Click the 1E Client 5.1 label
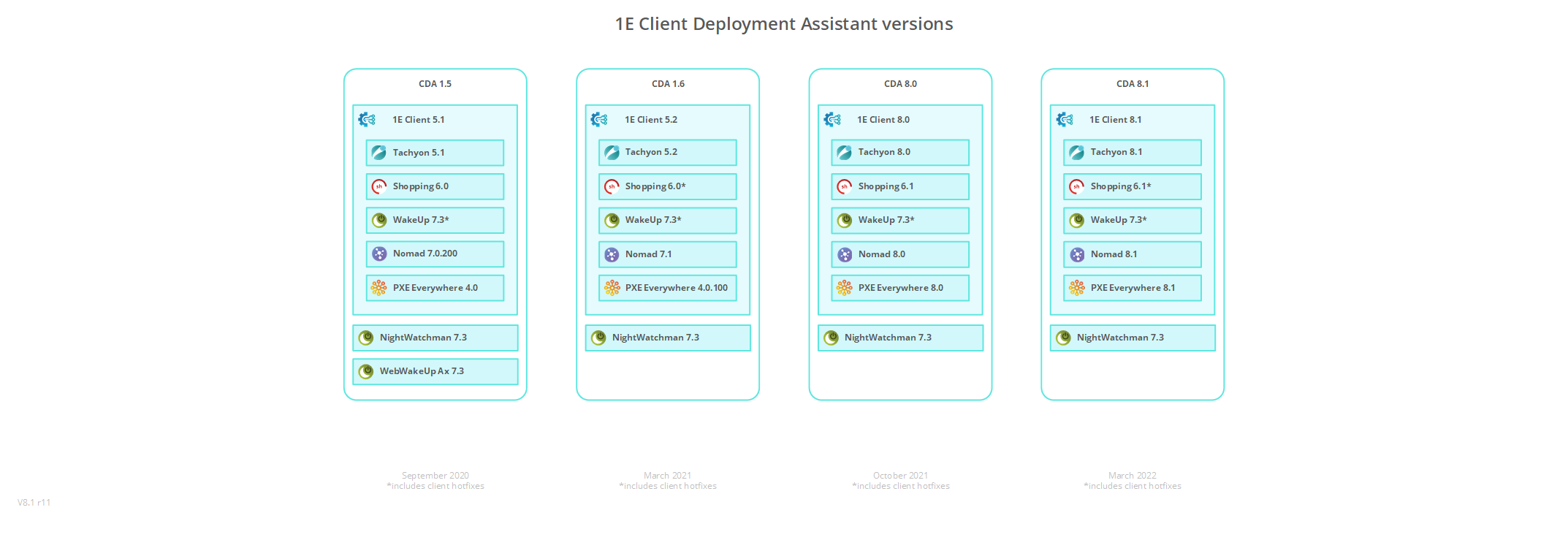The width and height of the screenshot is (1568, 540). (418, 120)
